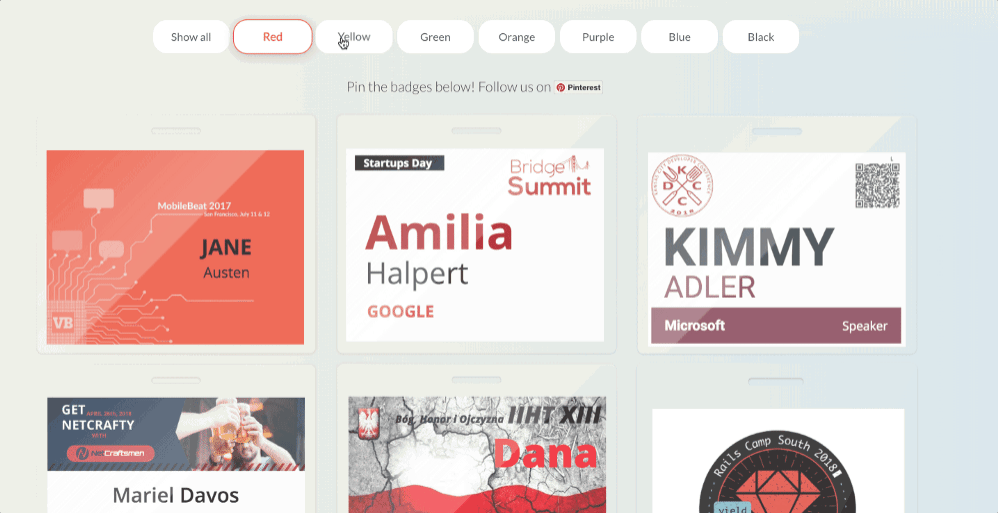The height and width of the screenshot is (513, 998).
Task: Click the QR code on Kimmy's badge
Action: coord(877,185)
